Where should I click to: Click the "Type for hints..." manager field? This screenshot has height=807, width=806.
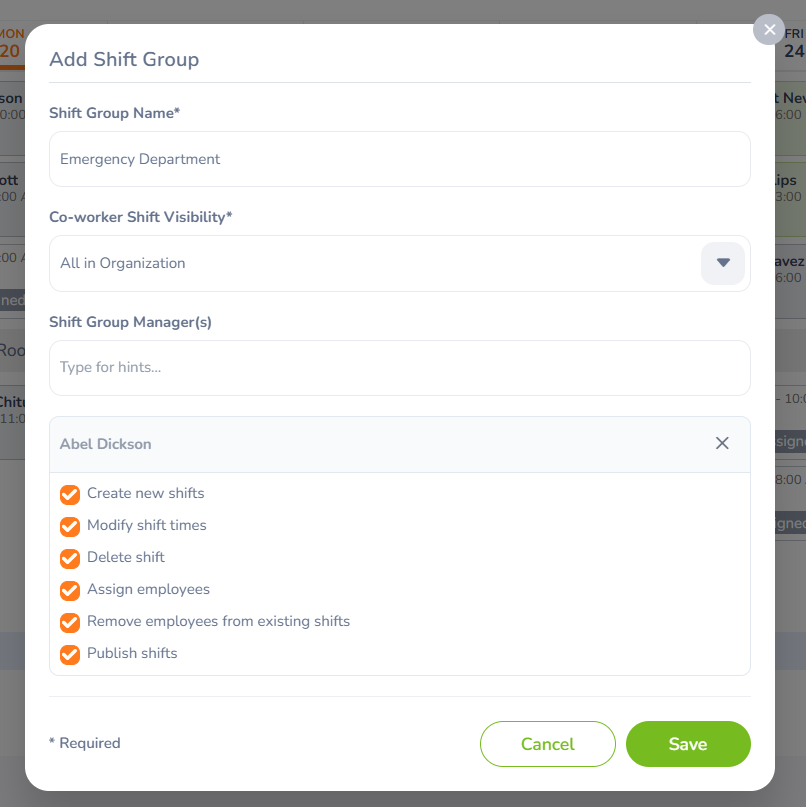pos(399,367)
